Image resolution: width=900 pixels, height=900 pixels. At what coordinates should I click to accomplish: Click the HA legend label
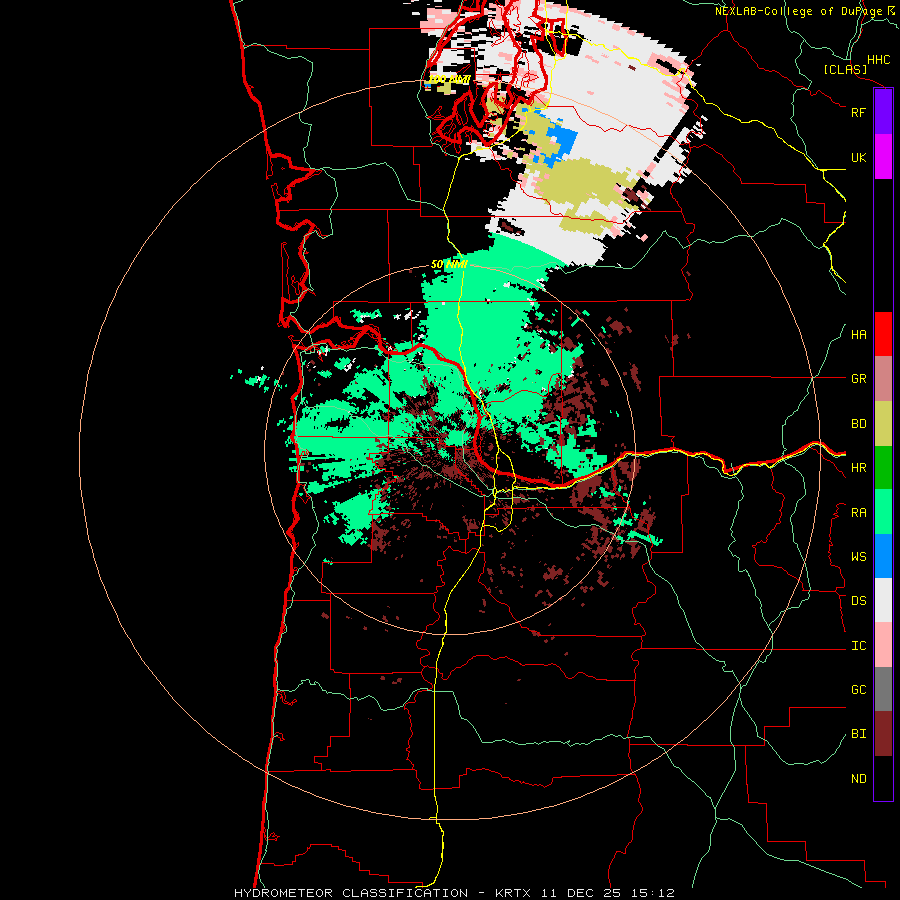point(858,335)
